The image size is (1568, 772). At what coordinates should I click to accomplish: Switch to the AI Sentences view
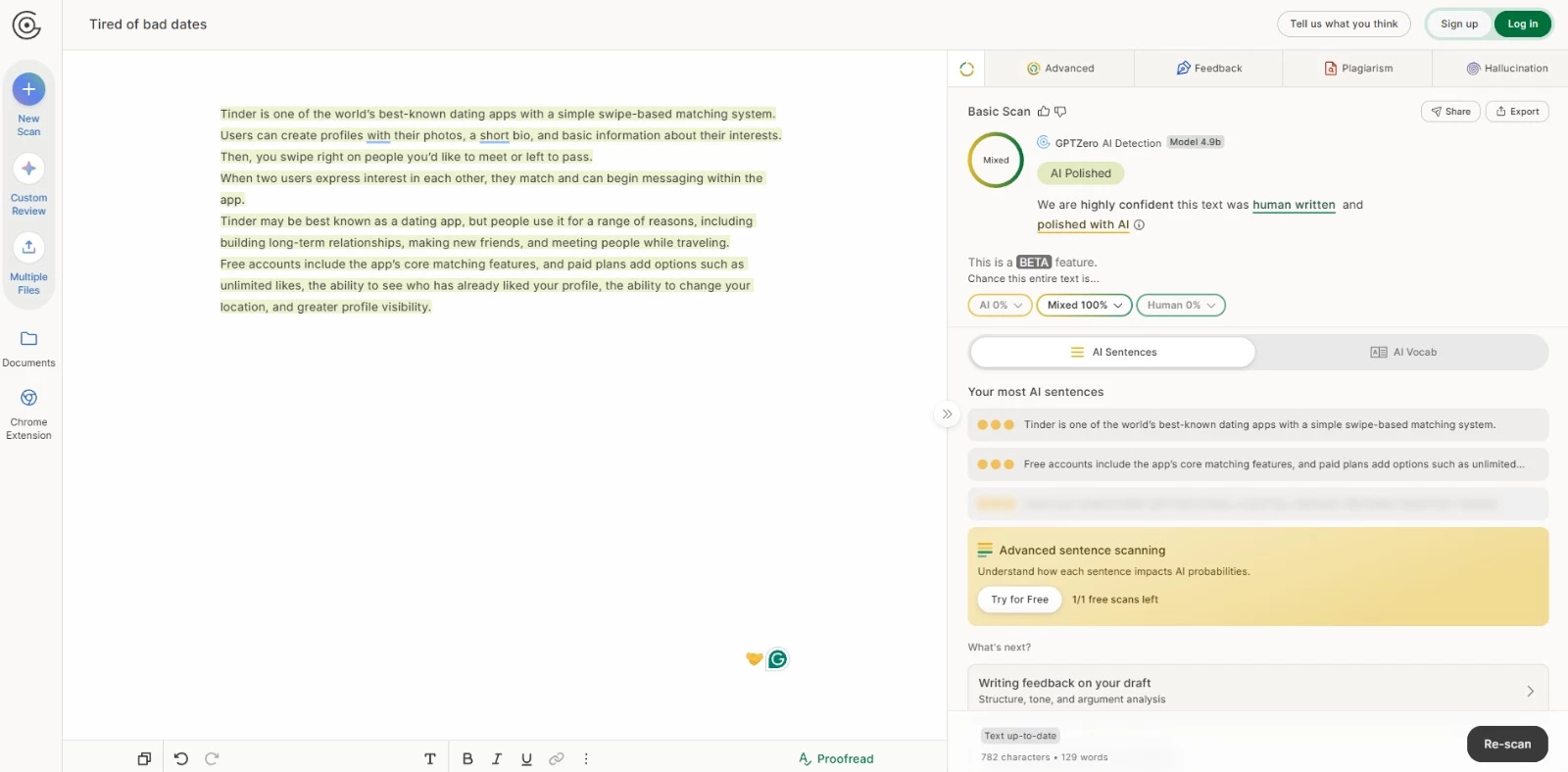(1113, 353)
